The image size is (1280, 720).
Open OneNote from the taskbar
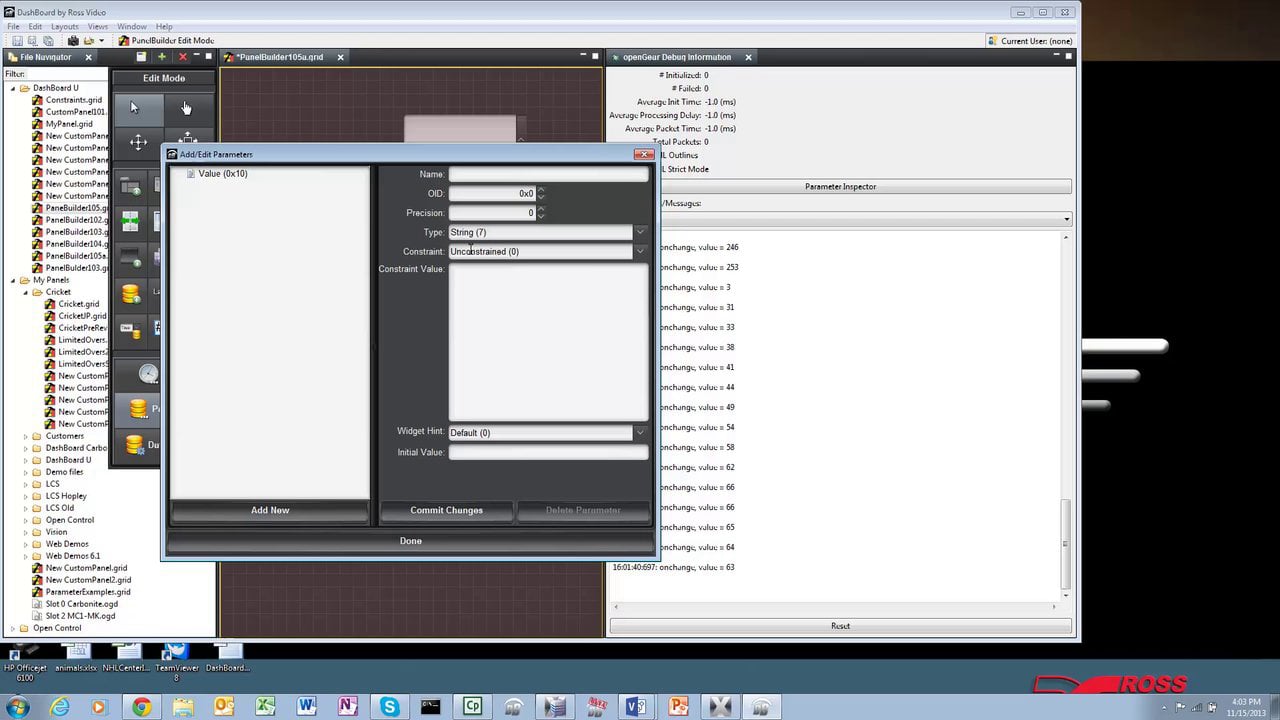point(347,706)
